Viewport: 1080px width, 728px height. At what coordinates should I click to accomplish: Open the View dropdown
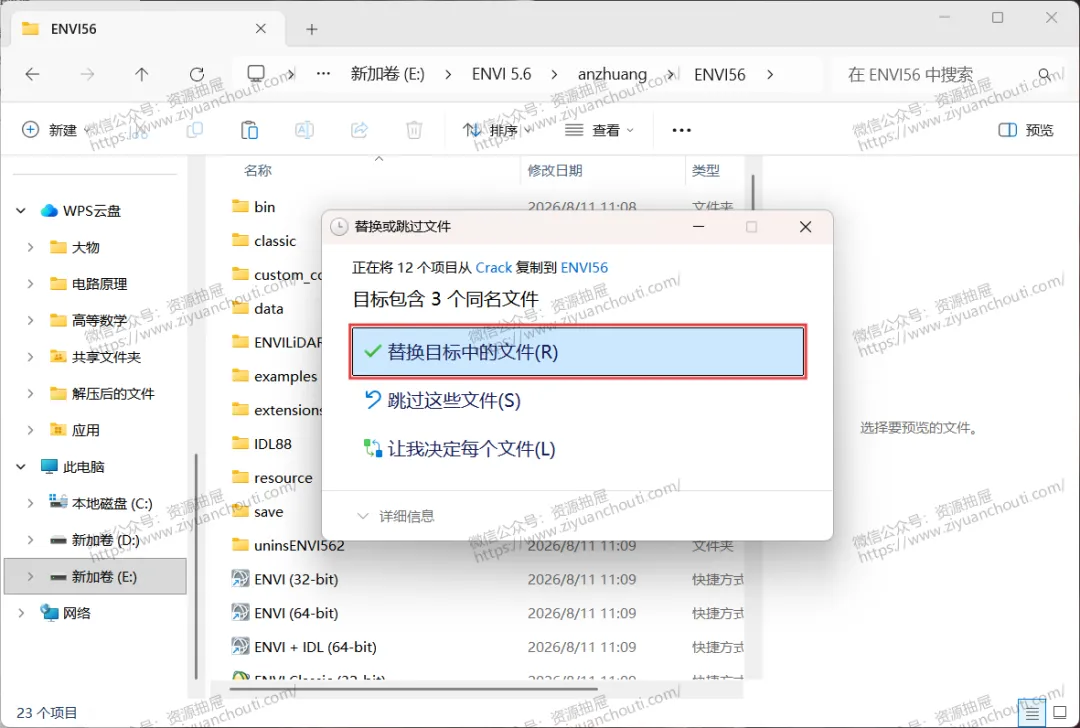[x=599, y=129]
